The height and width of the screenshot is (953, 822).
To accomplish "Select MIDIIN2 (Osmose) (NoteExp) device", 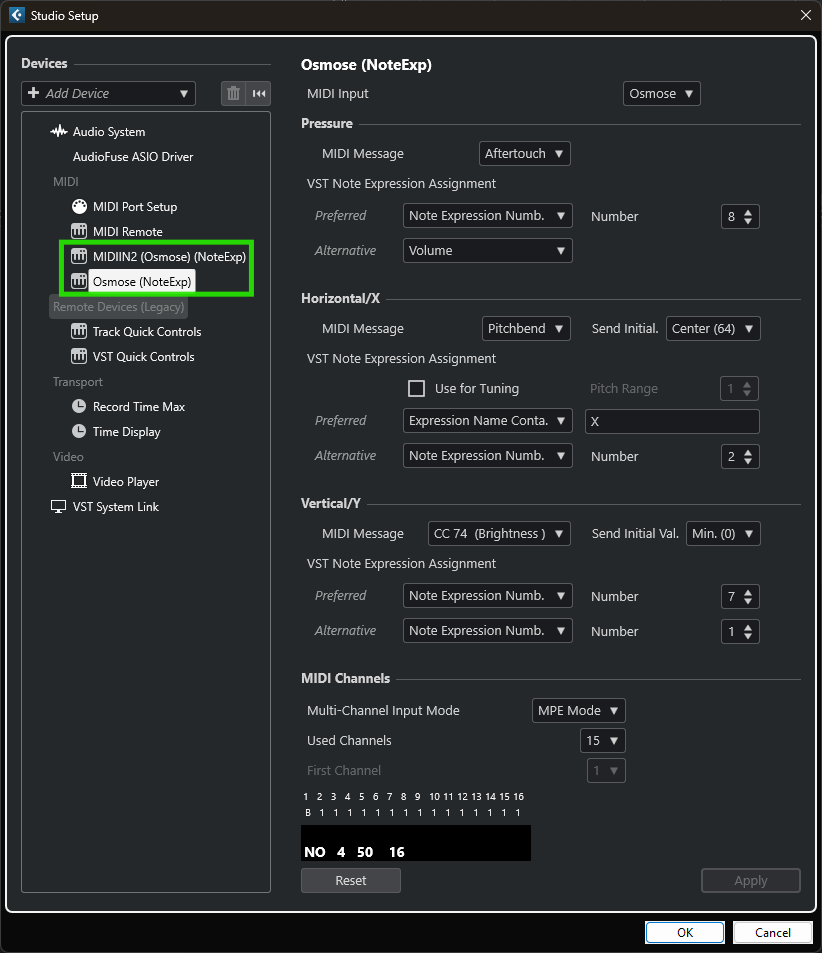I will coord(168,257).
